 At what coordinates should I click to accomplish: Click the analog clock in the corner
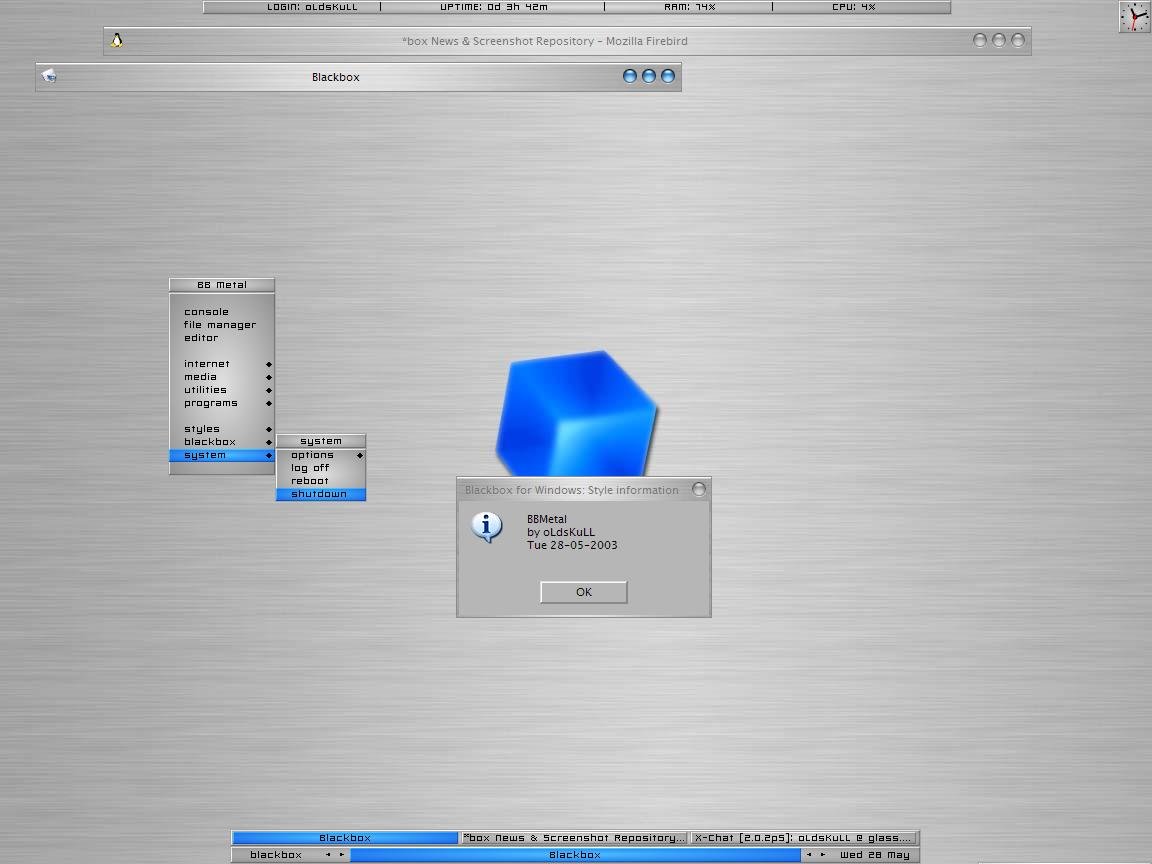1134,16
